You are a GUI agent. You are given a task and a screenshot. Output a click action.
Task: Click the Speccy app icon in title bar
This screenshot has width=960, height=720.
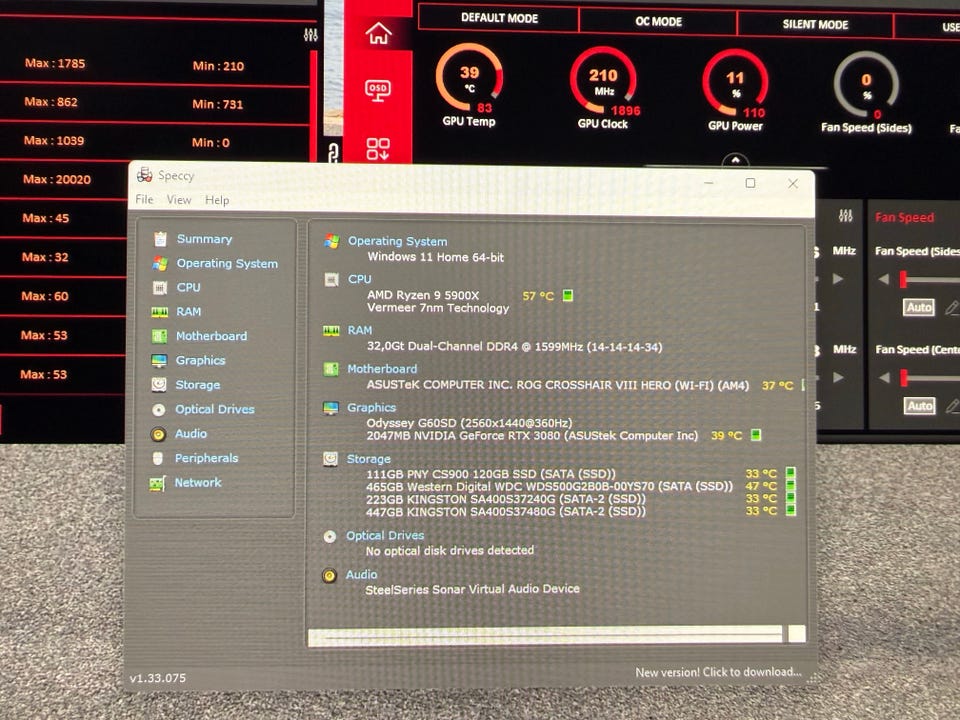pos(144,175)
